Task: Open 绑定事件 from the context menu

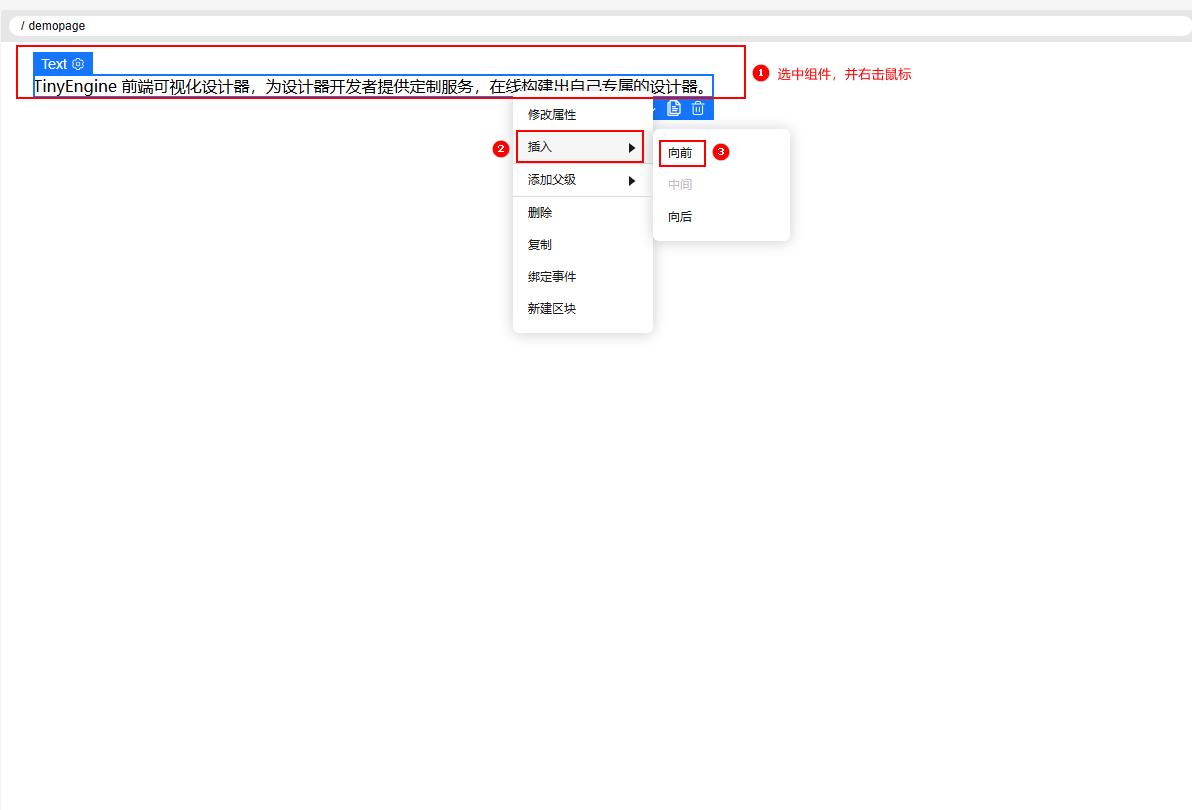Action: pyautogui.click(x=552, y=277)
